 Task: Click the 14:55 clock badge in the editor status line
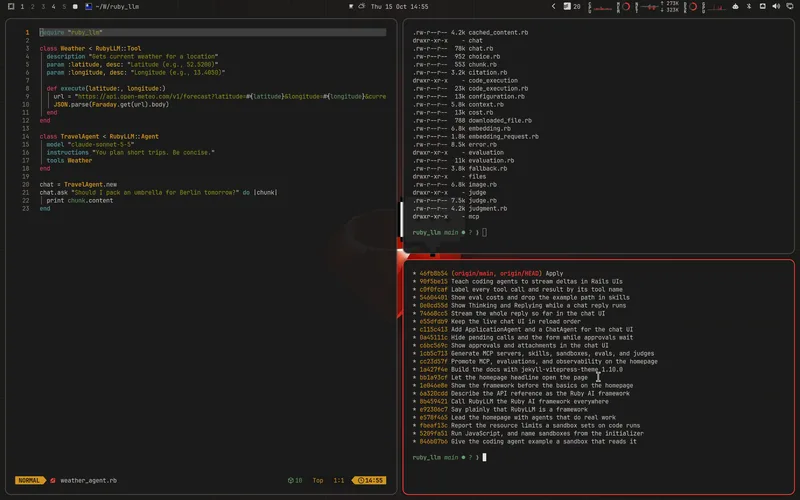click(369, 481)
